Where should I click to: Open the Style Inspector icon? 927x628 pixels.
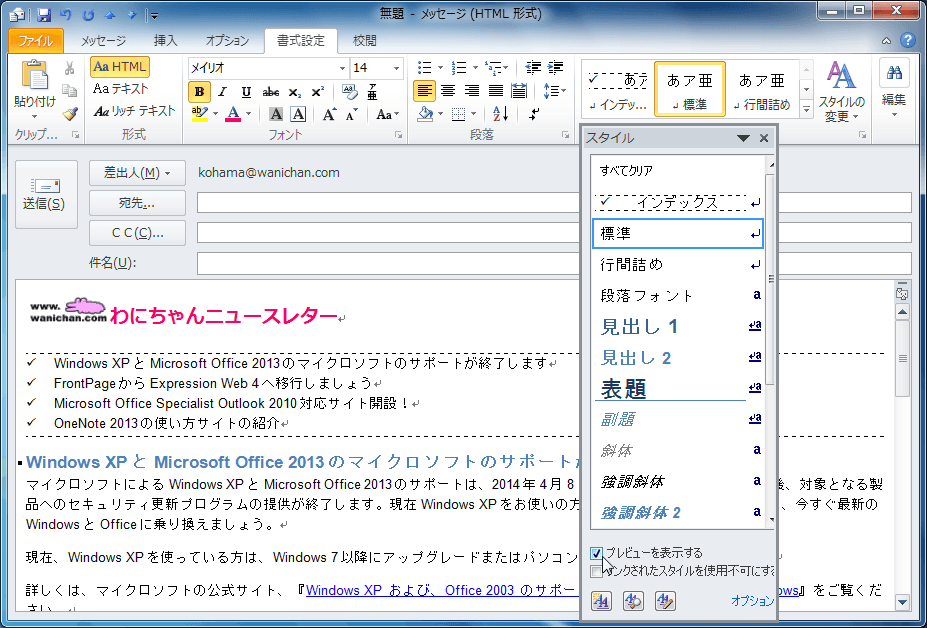[634, 601]
